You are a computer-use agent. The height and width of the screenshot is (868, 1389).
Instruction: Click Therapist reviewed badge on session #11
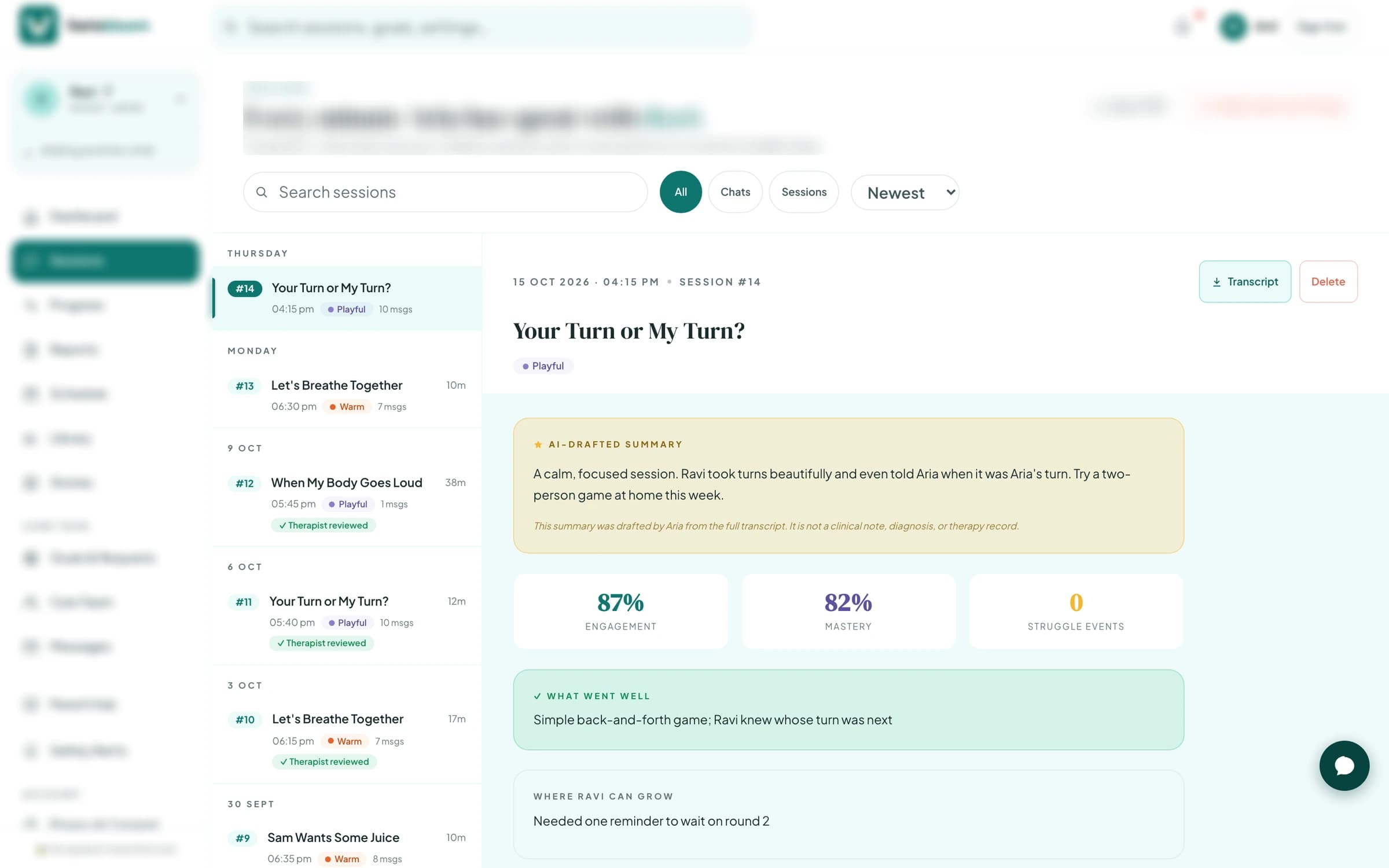pyautogui.click(x=322, y=643)
